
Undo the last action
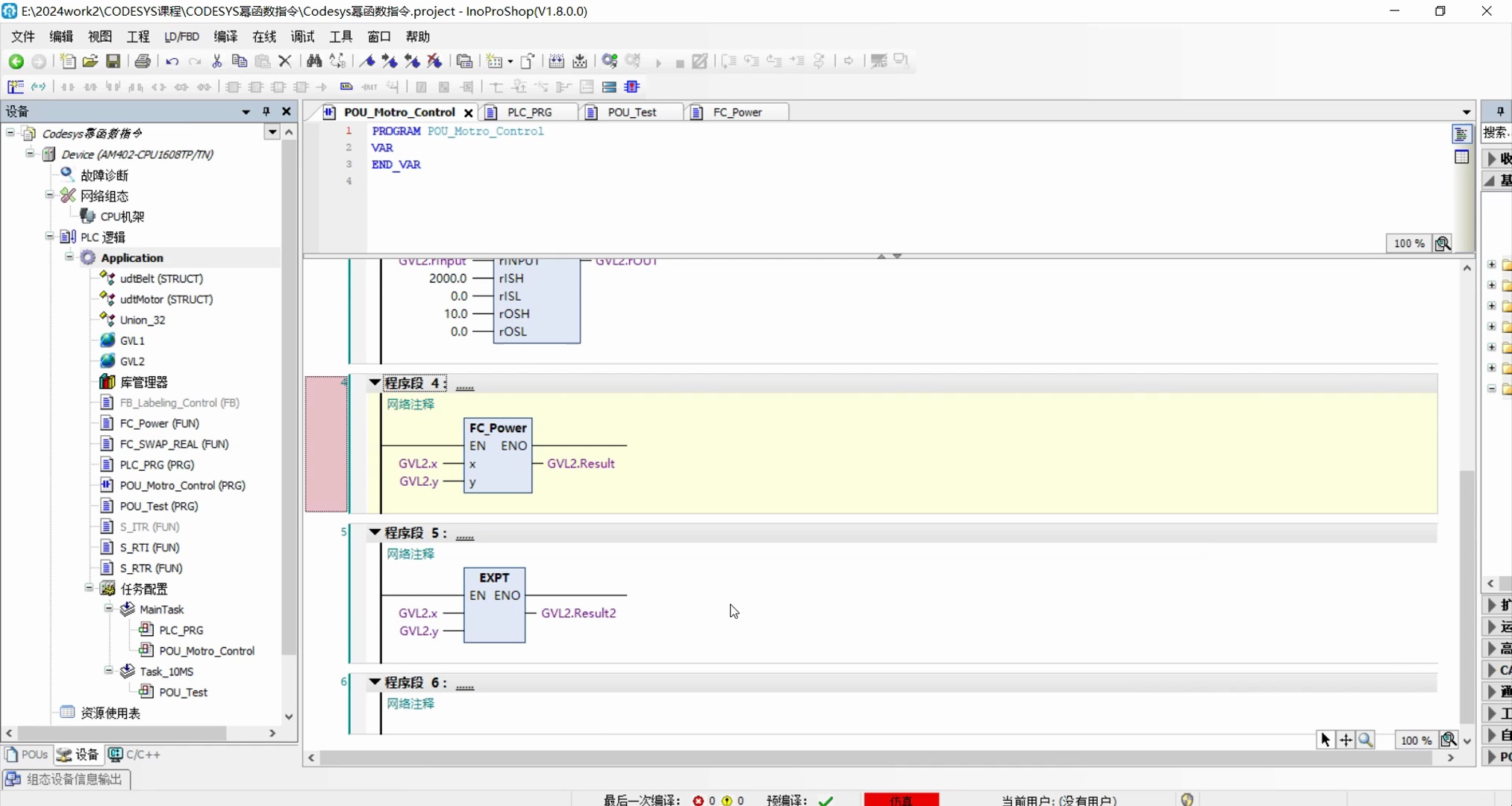(172, 61)
